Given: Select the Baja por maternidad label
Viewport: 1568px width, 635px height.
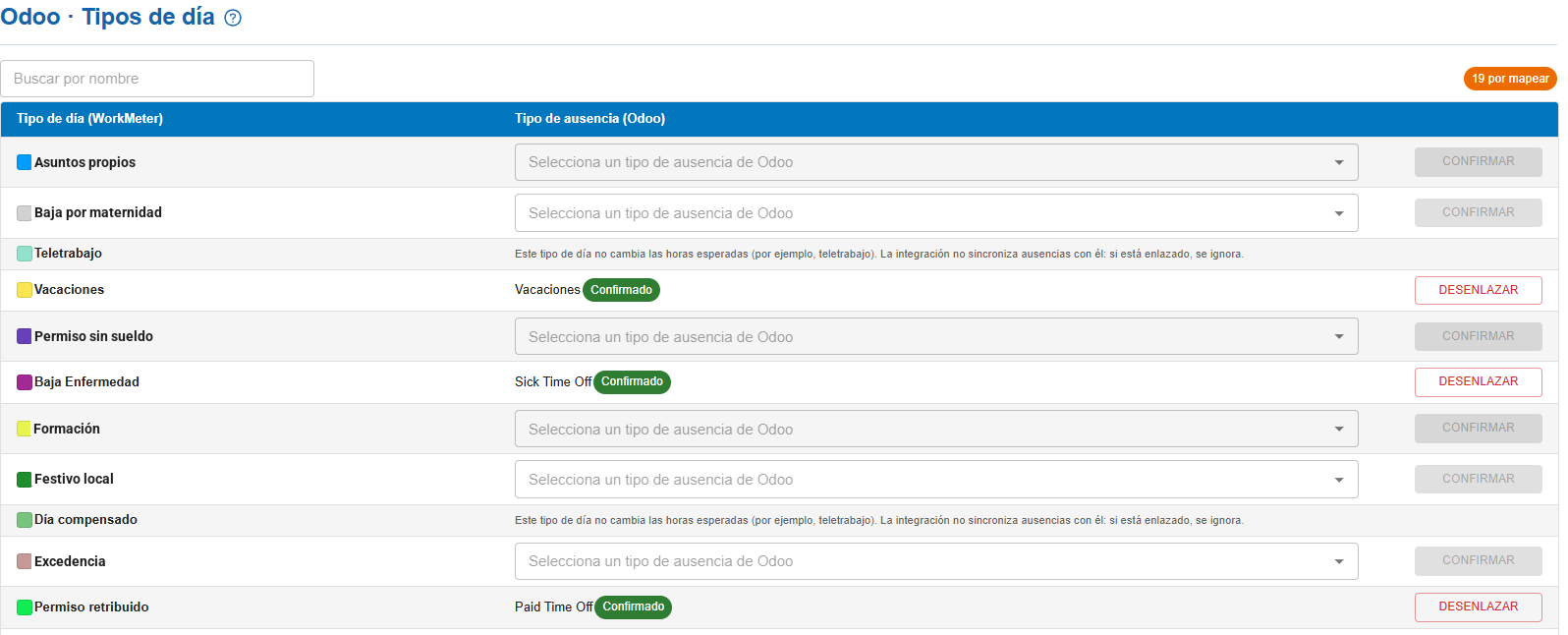Looking at the screenshot, I should (98, 212).
